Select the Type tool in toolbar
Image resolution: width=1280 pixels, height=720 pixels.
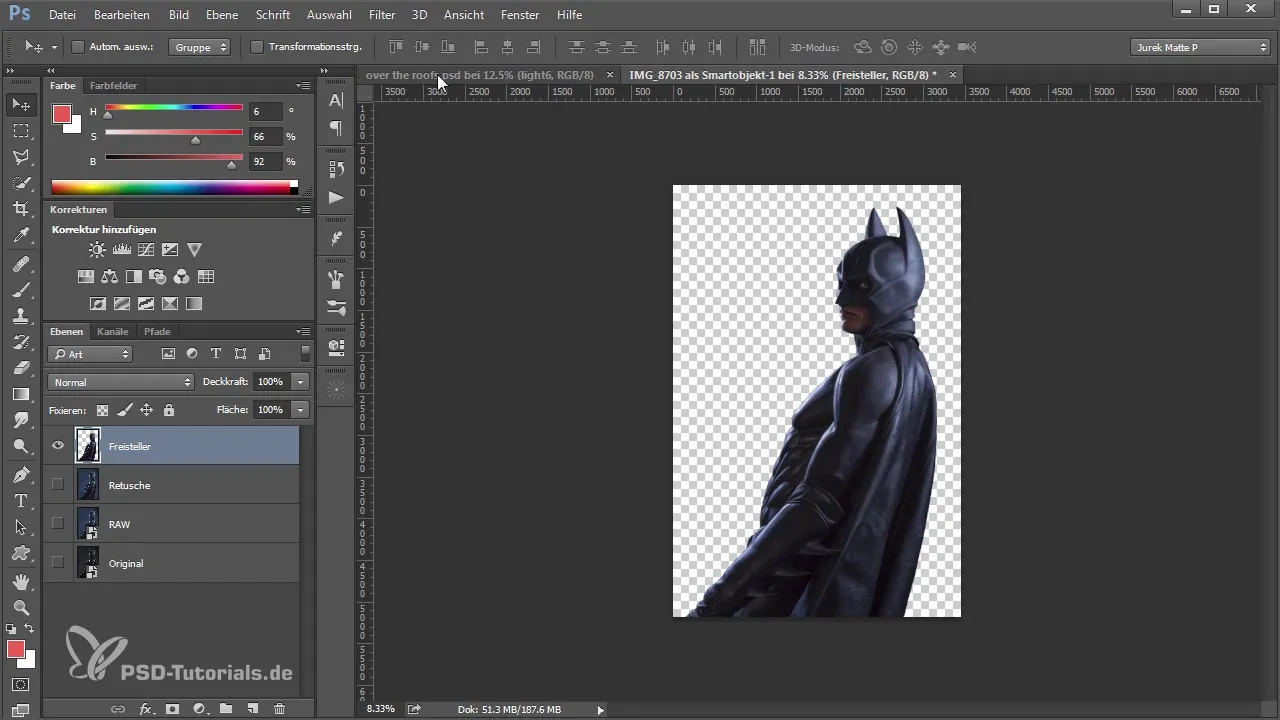click(21, 501)
